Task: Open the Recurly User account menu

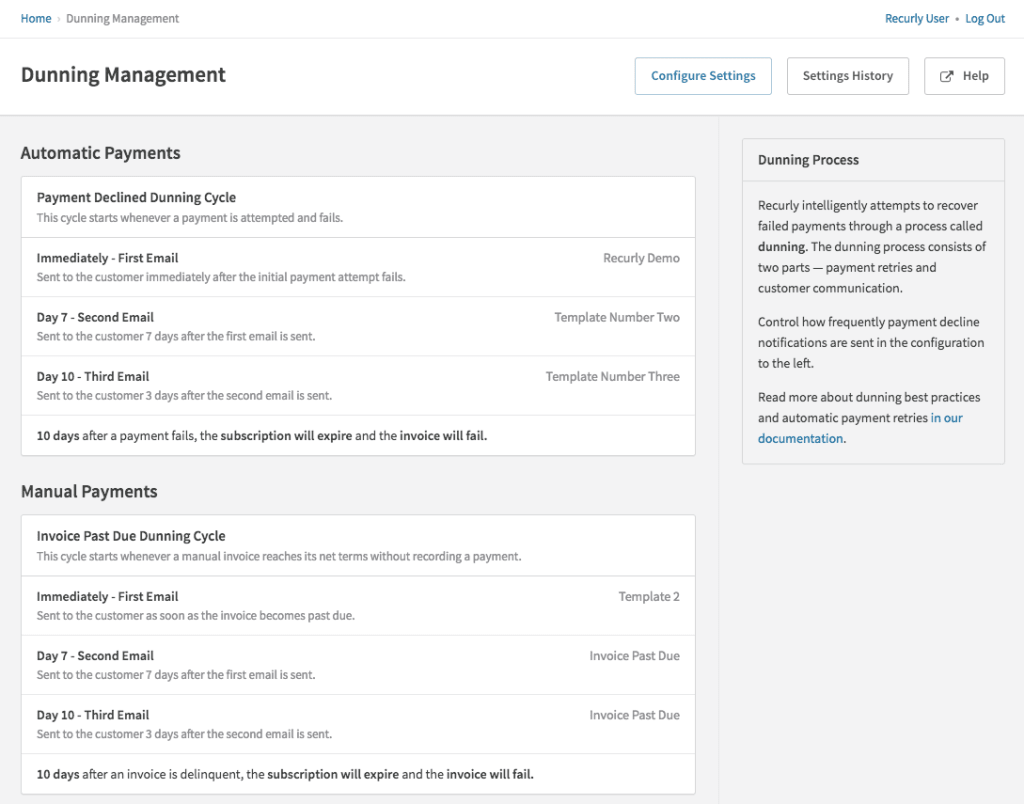Action: click(x=916, y=18)
